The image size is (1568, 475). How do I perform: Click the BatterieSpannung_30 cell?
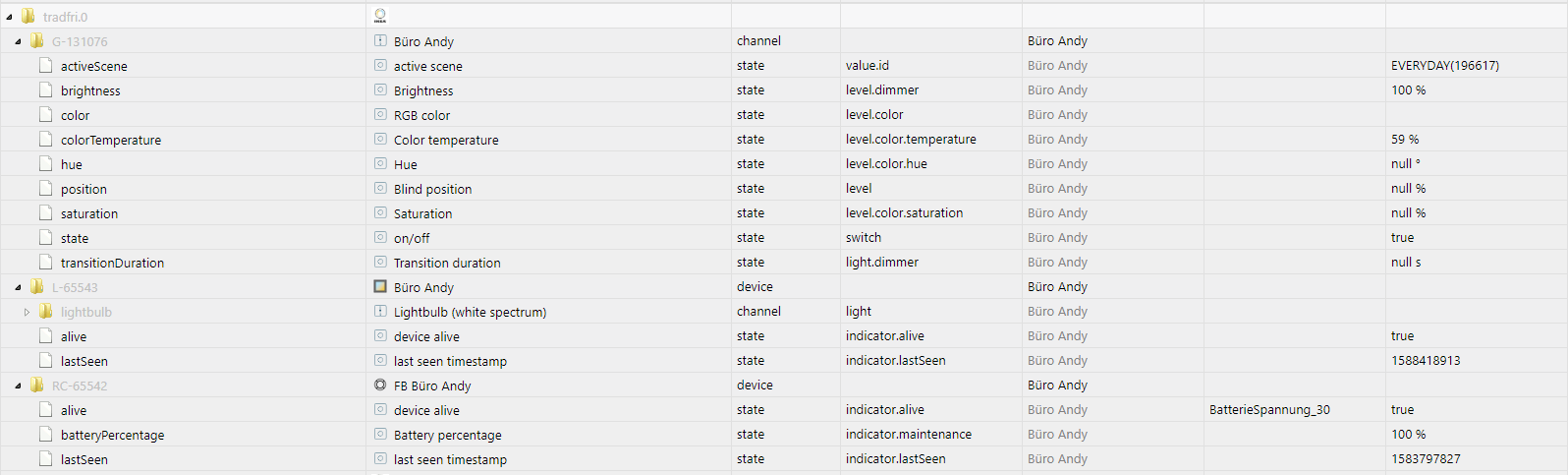(x=1269, y=410)
